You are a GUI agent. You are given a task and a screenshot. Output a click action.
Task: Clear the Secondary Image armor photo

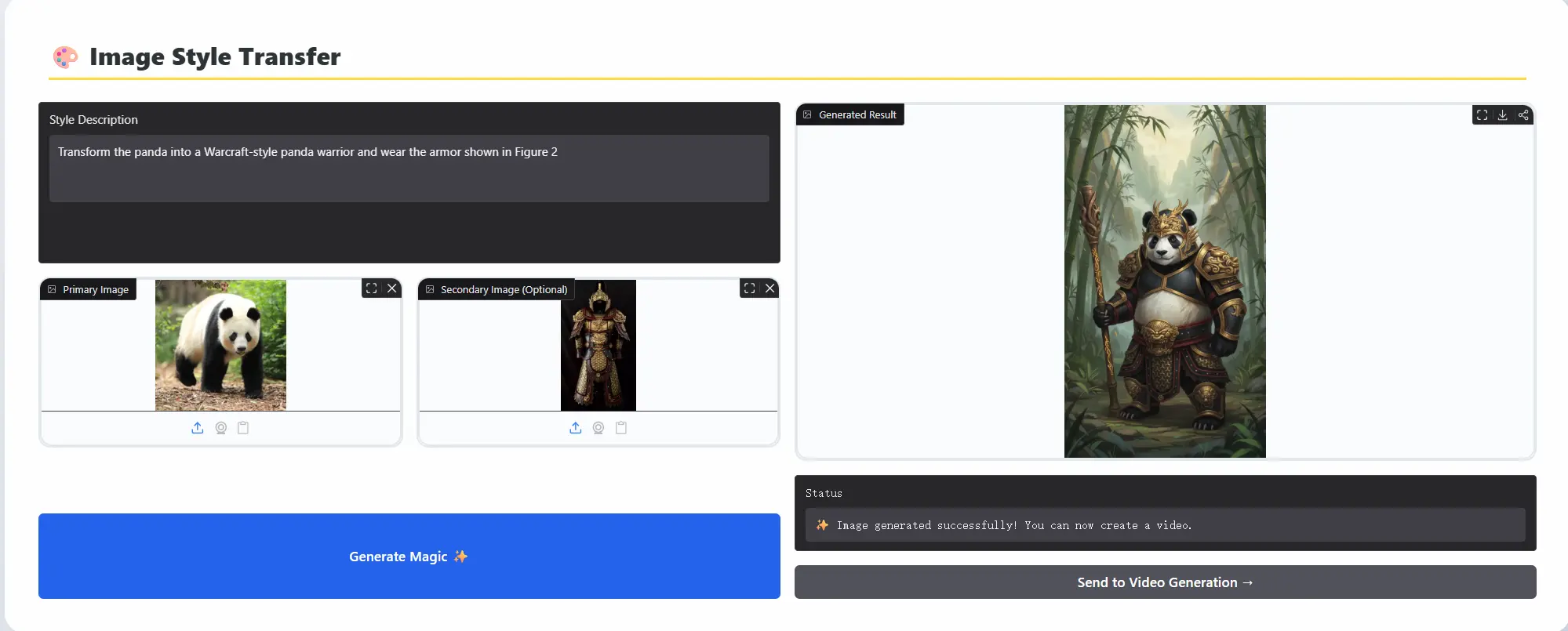click(x=770, y=288)
